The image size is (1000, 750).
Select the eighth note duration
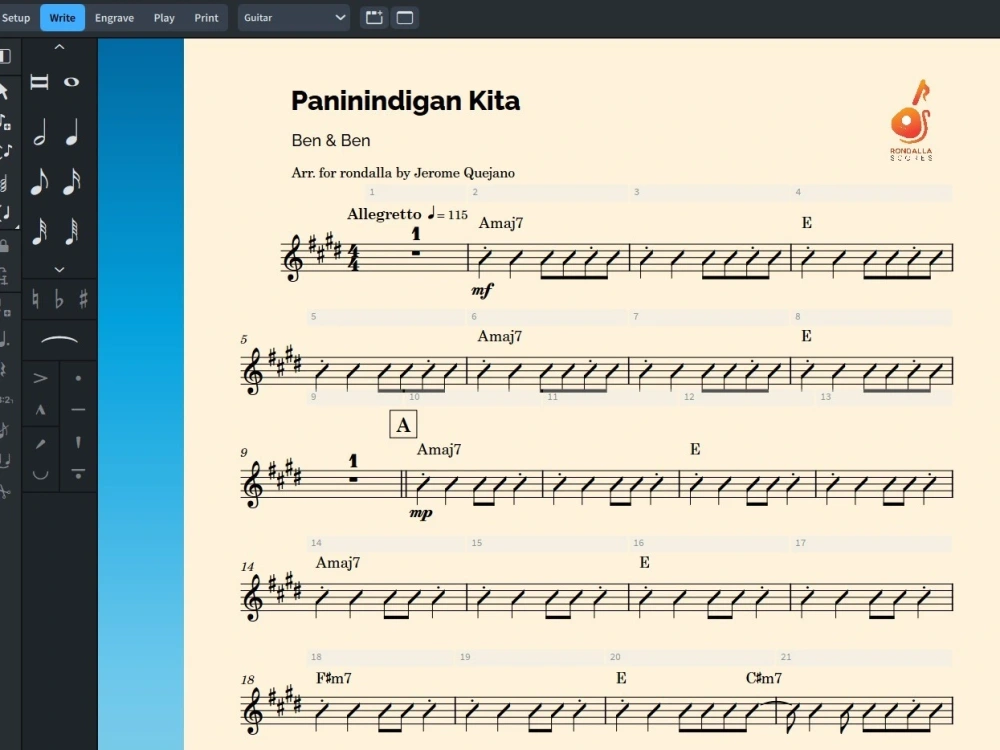tap(40, 181)
